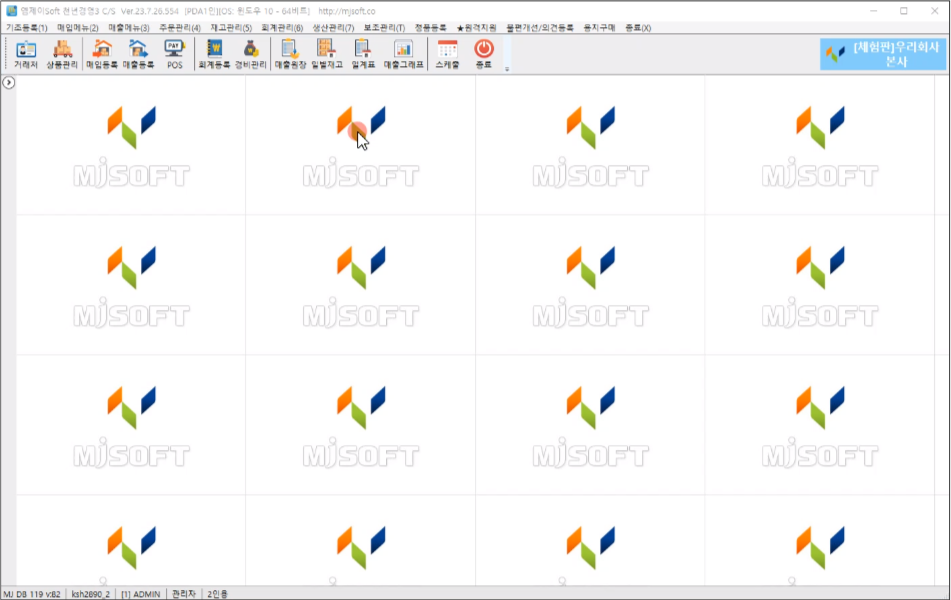Screen dimensions: 951x600
Task: Open toolbar overflow options arrow
Action: point(507,69)
